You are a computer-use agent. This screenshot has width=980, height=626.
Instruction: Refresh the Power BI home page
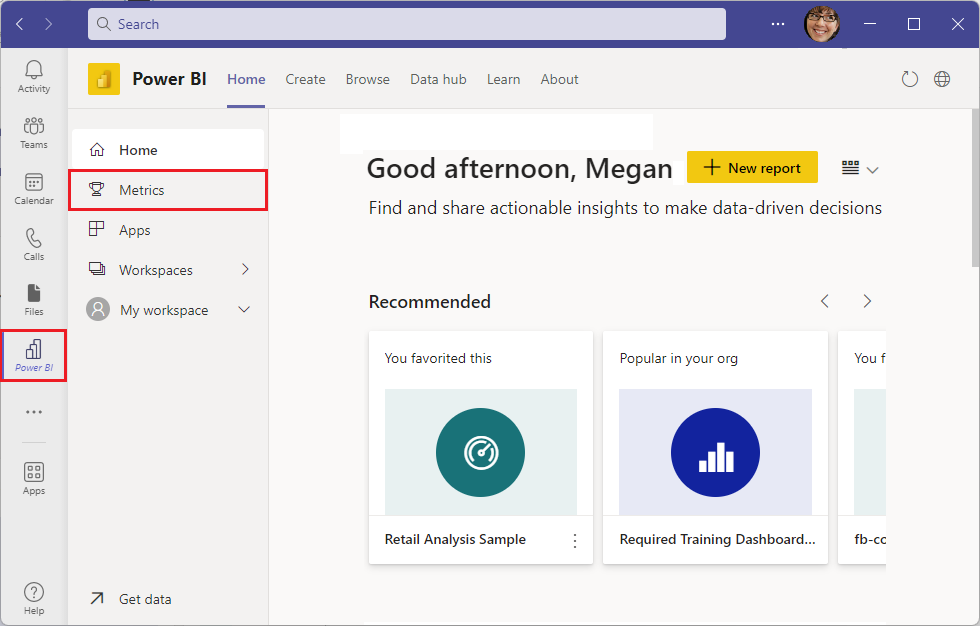909,78
